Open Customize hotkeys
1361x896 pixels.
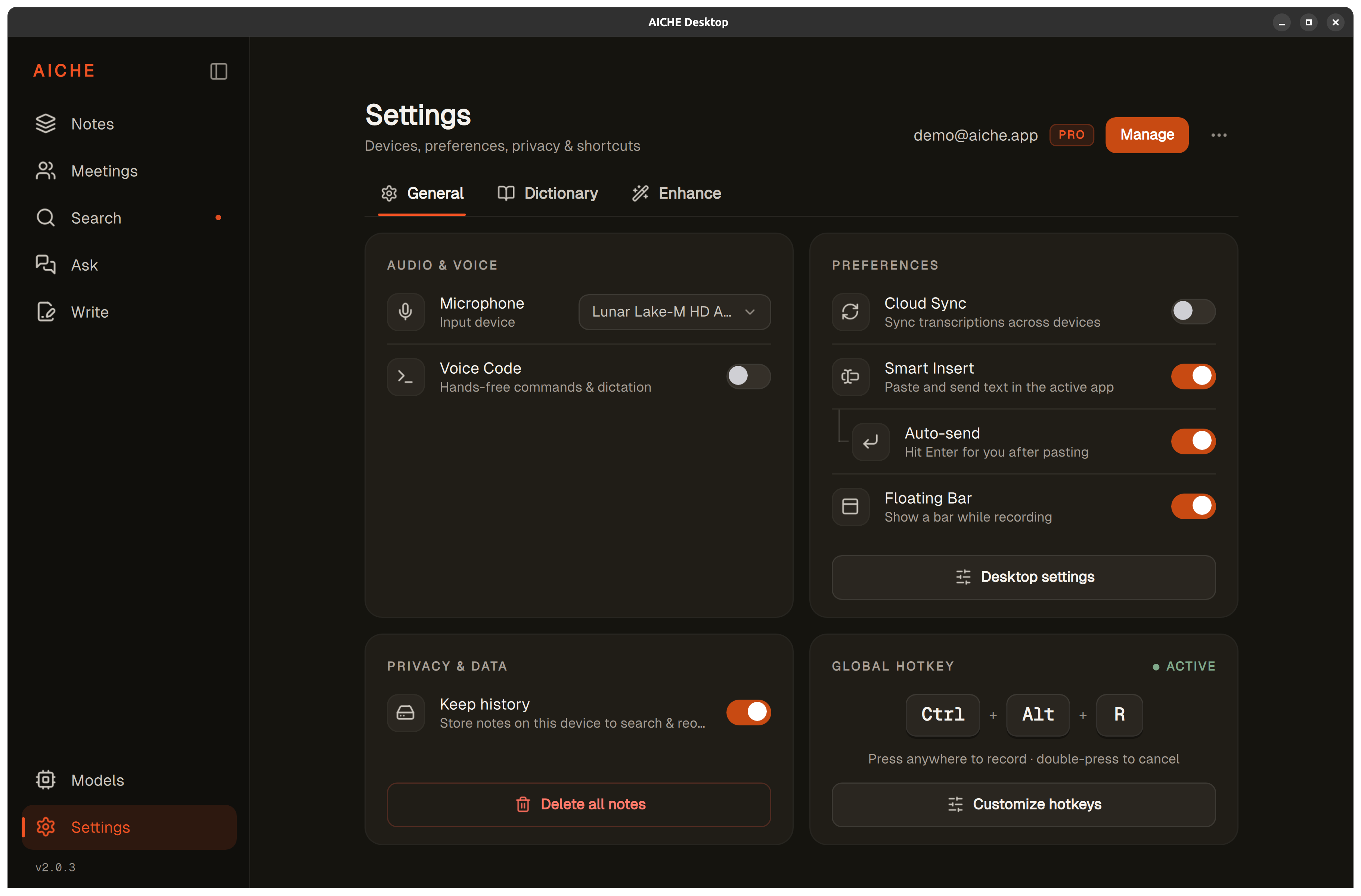1023,805
